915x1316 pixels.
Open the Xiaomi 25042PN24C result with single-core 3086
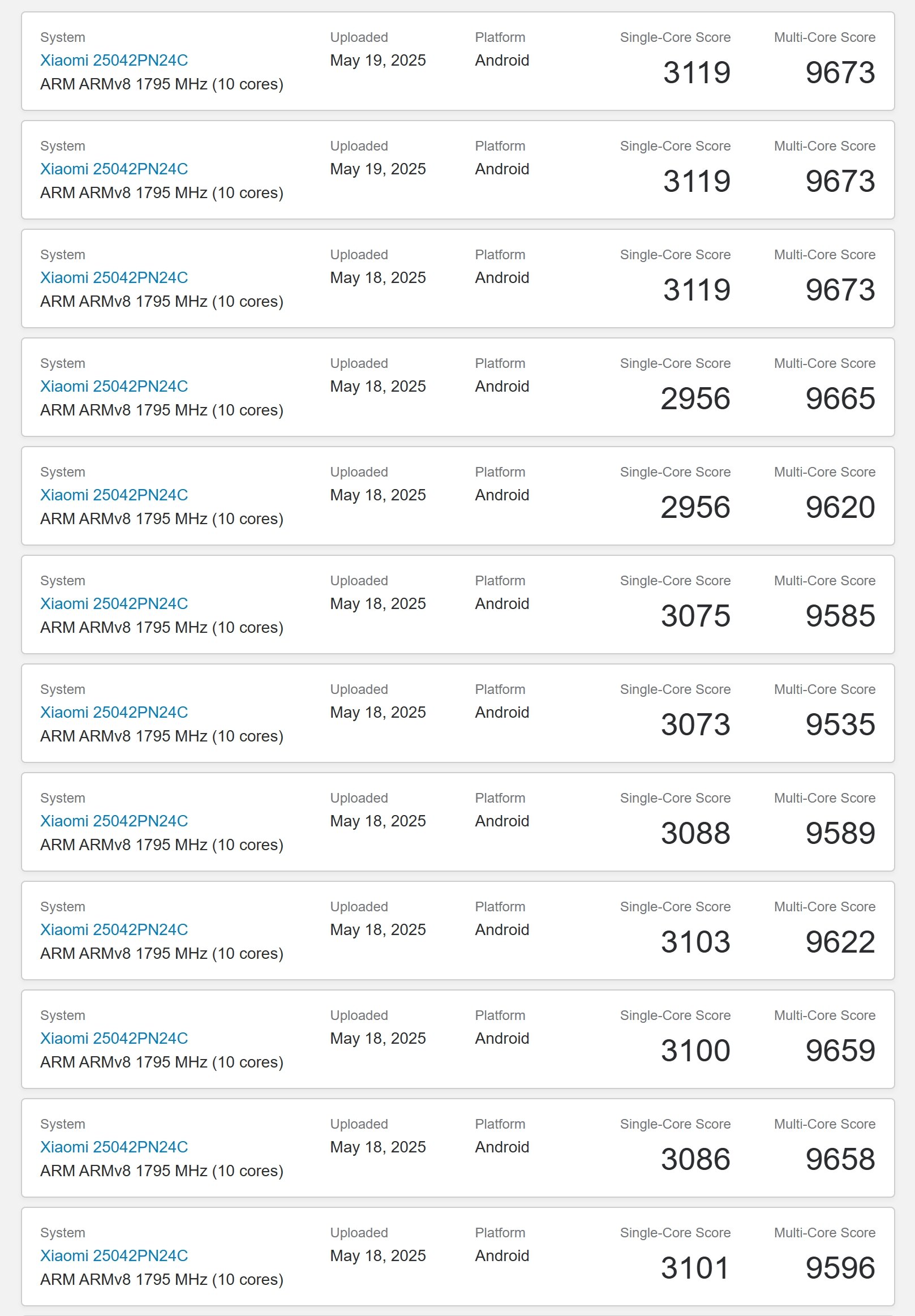pos(114,1147)
